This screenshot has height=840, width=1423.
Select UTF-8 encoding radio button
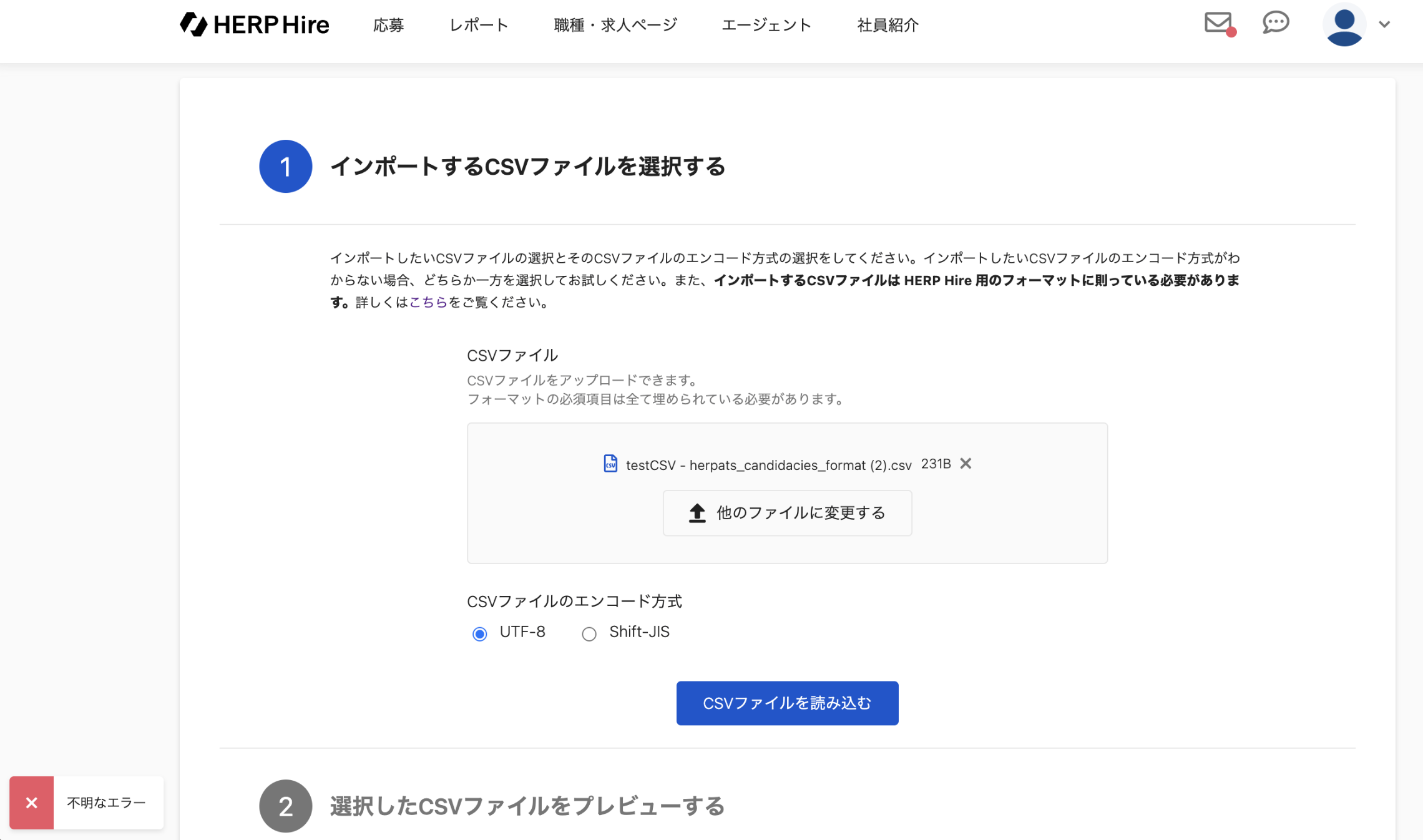click(x=479, y=634)
